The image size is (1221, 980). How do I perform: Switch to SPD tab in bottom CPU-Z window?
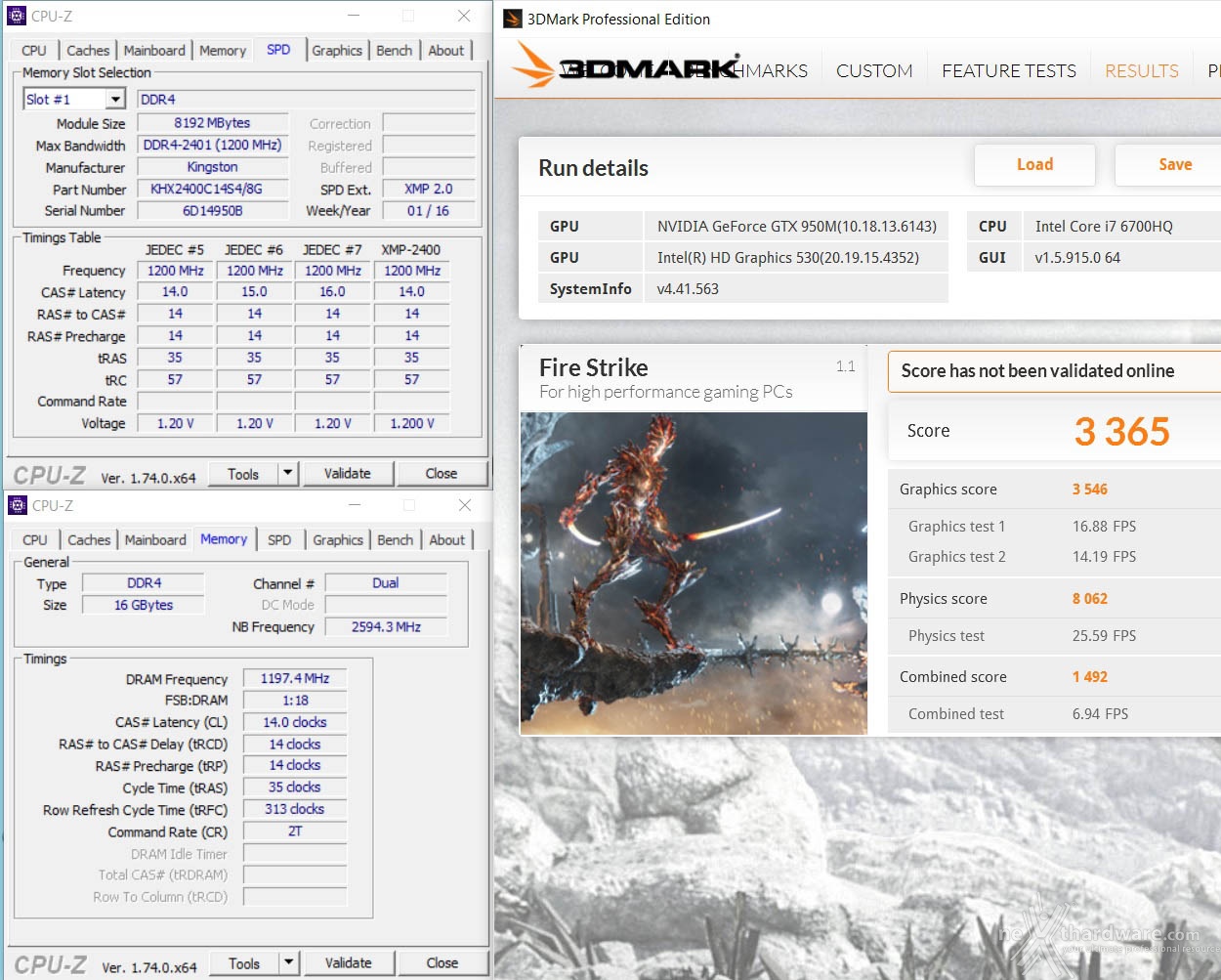pos(279,540)
